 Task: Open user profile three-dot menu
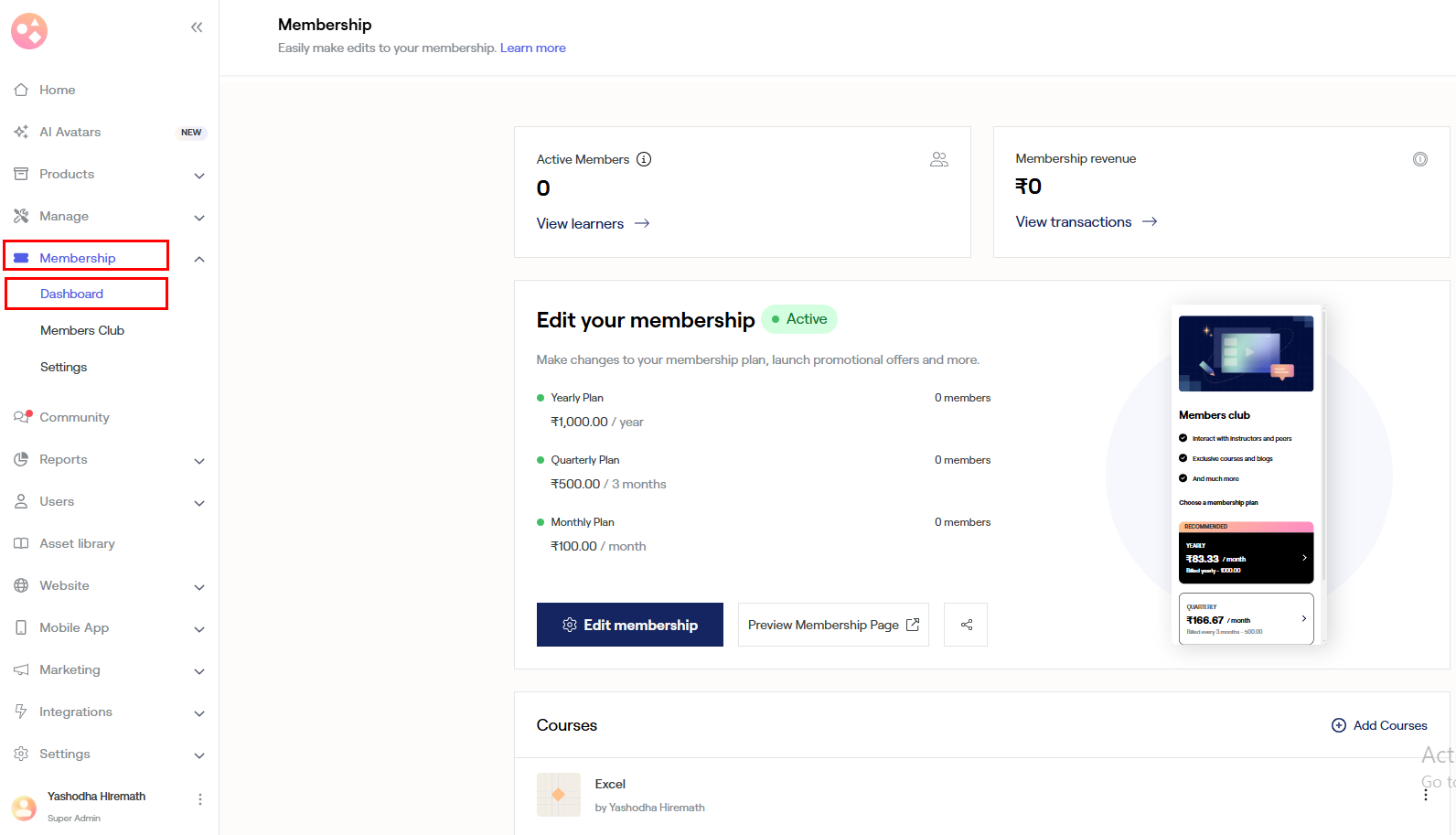coord(200,799)
